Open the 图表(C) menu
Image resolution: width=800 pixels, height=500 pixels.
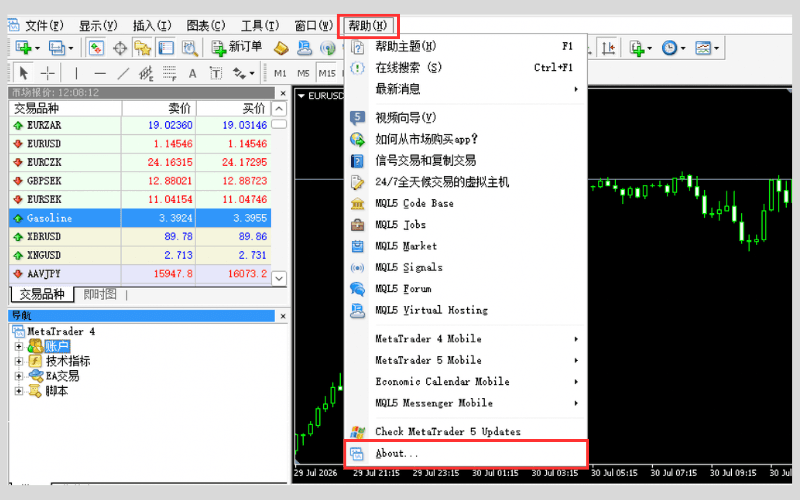(x=206, y=26)
